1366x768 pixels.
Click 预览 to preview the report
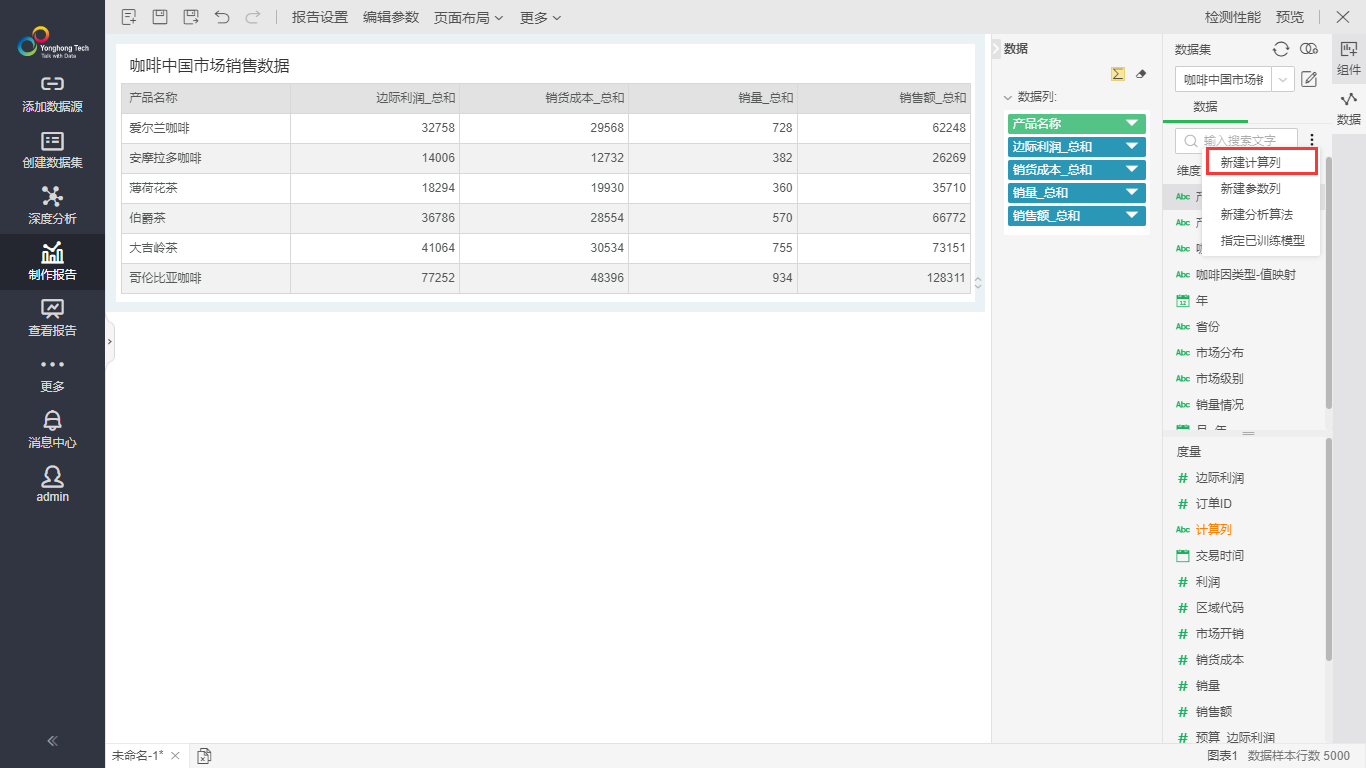tap(1290, 17)
